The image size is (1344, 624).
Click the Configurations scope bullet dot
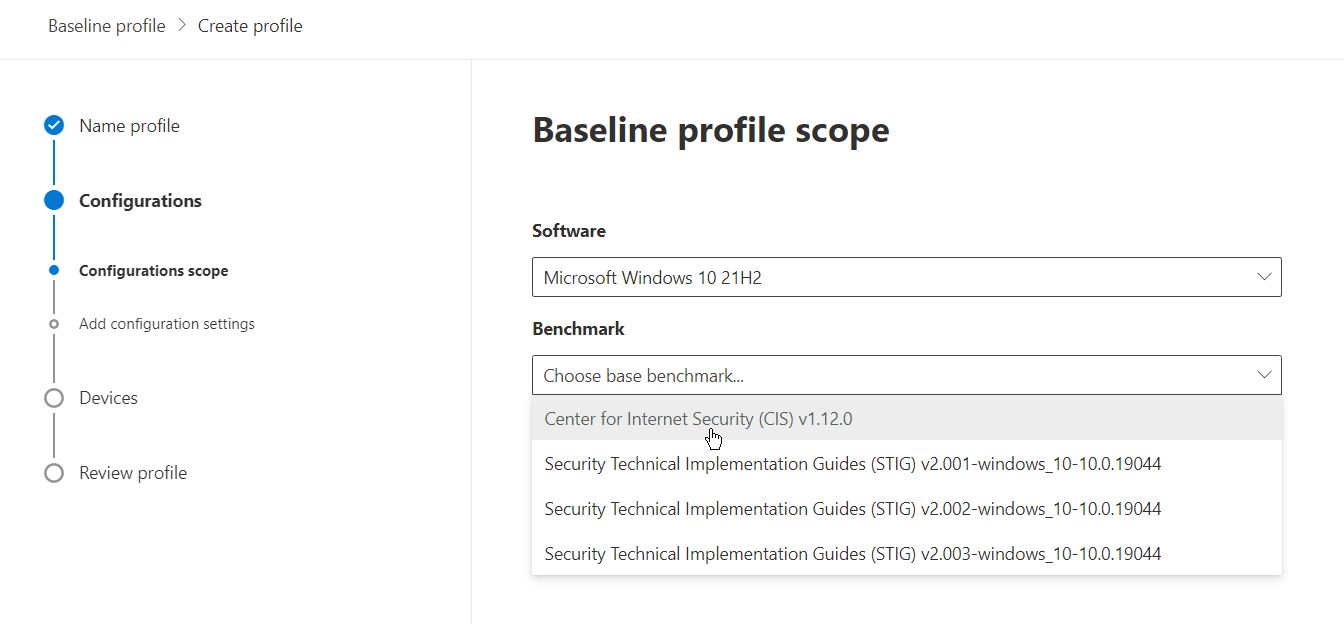54,270
